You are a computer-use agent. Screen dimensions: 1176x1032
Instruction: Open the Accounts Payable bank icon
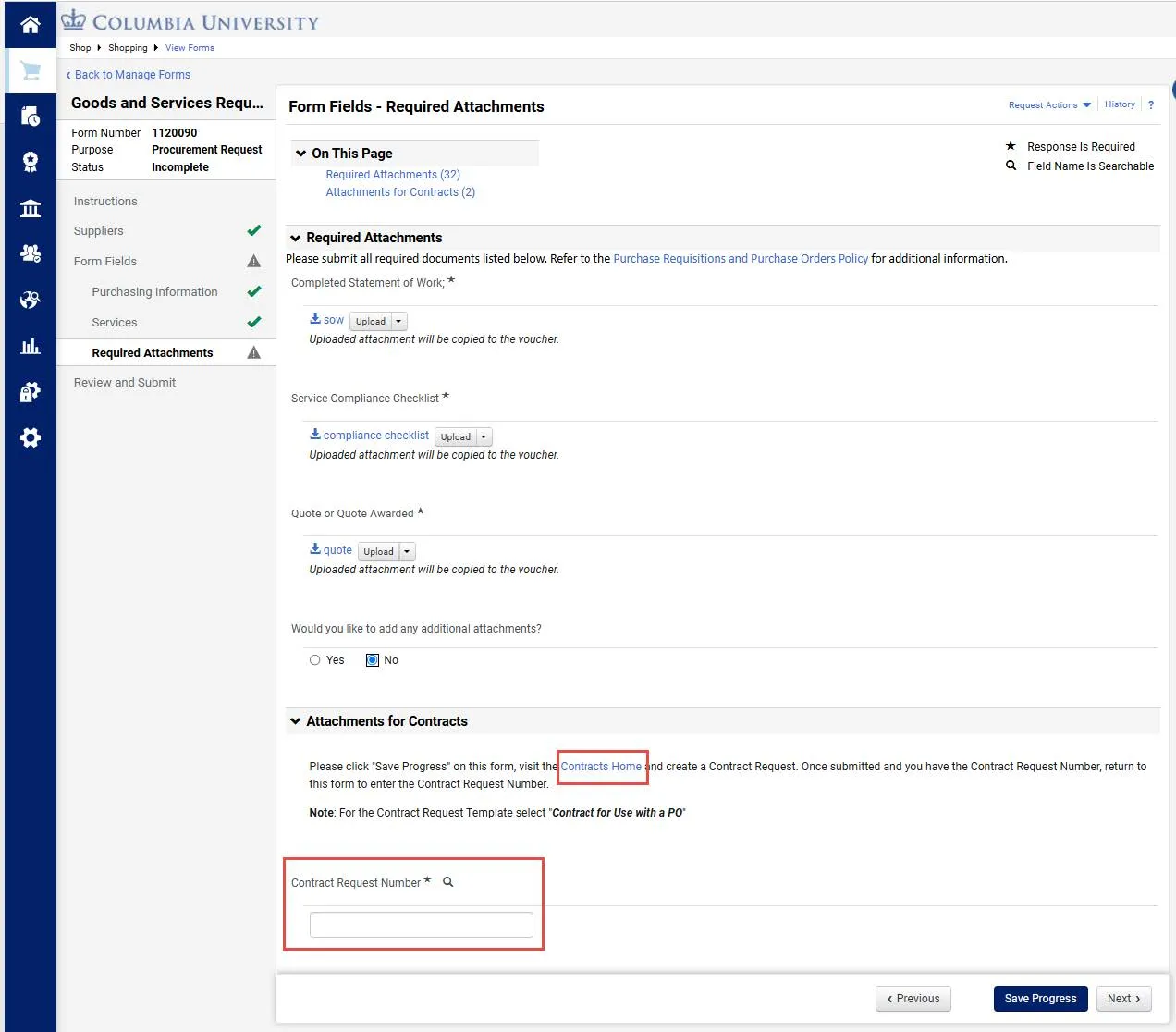31,208
